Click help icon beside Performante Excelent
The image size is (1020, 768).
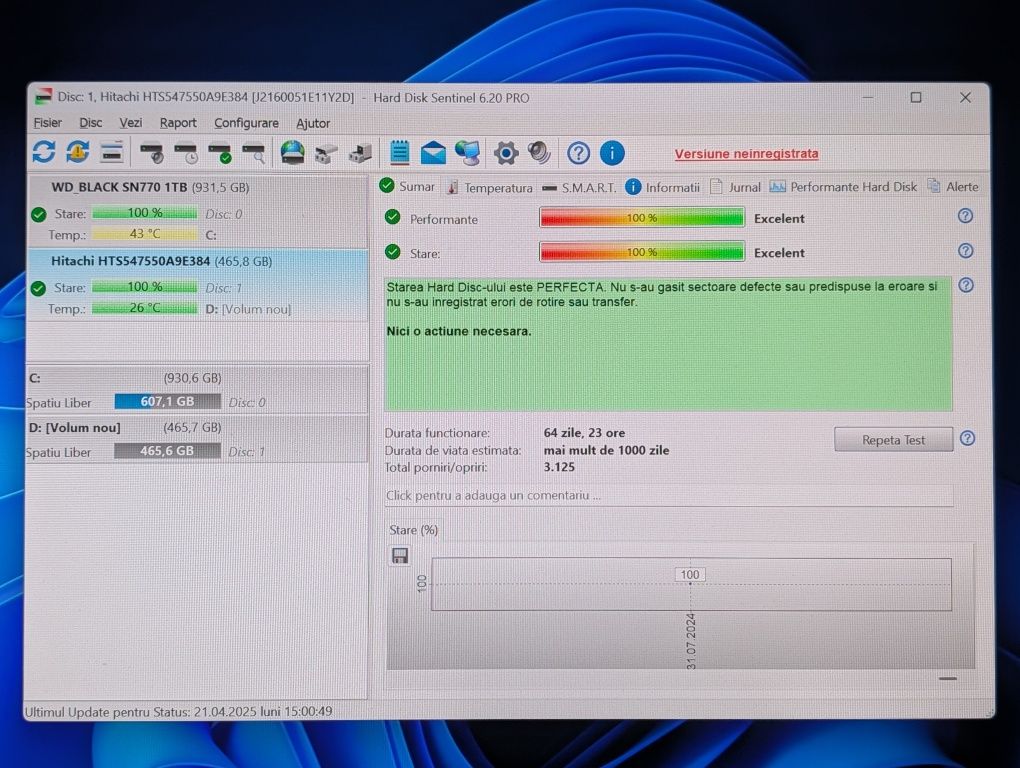(x=966, y=216)
